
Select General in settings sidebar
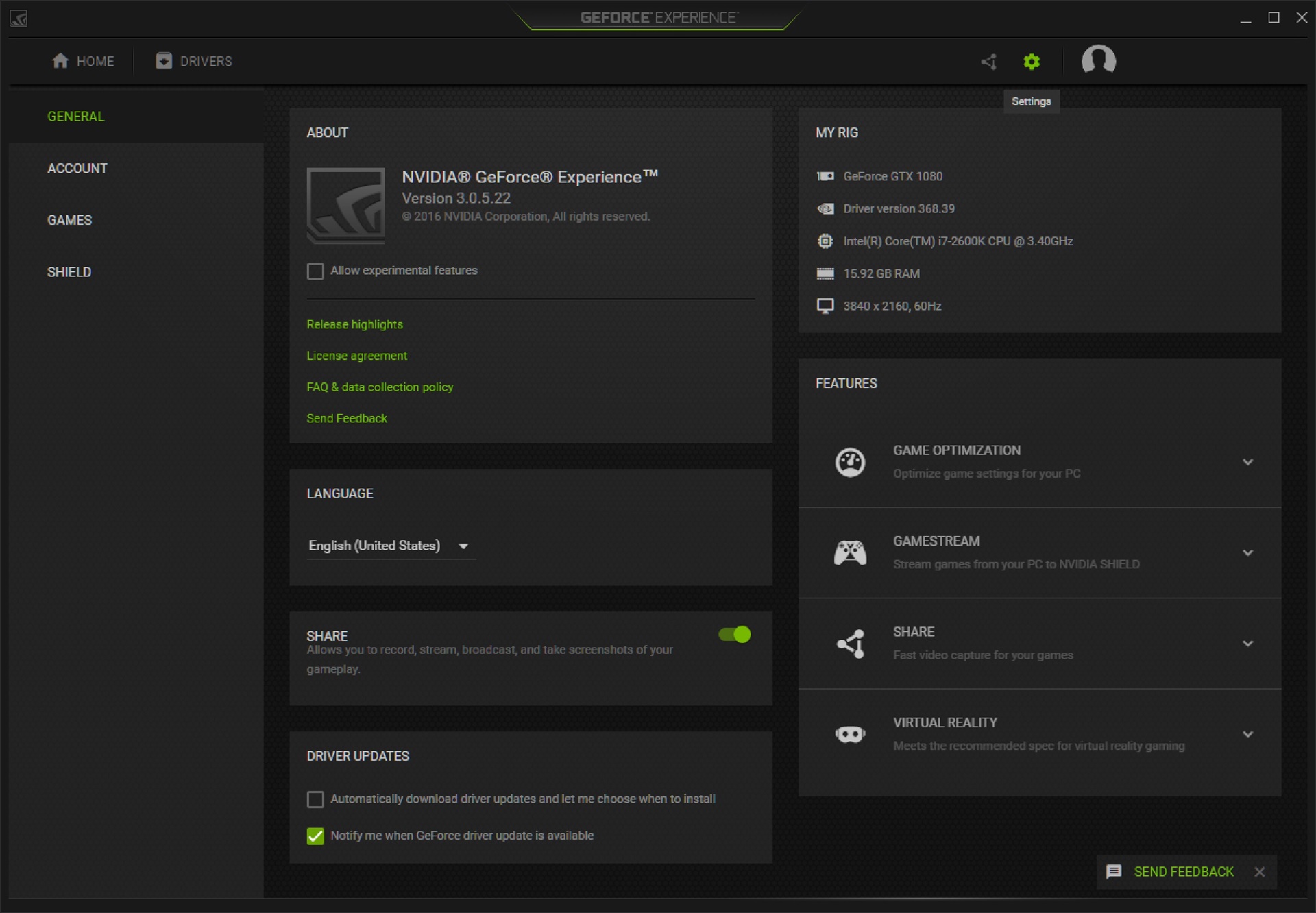(76, 117)
